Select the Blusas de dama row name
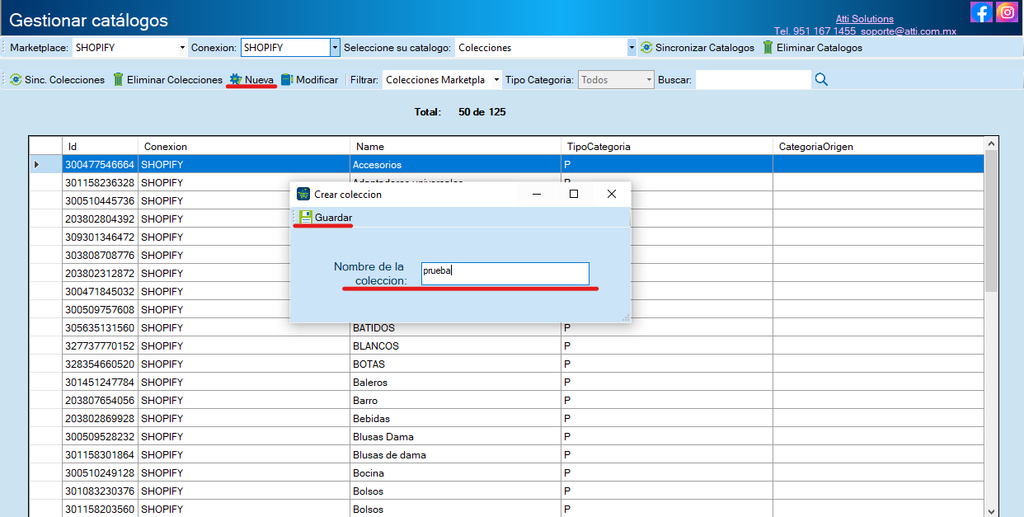The width and height of the screenshot is (1024, 517). point(455,454)
